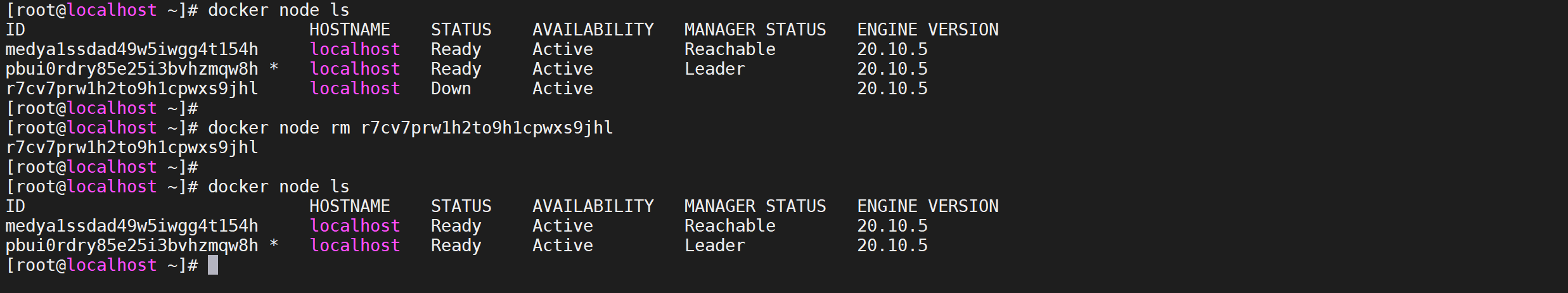1568x293 pixels.
Task: Click "Active" availability in the Down node's row
Action: tap(562, 89)
